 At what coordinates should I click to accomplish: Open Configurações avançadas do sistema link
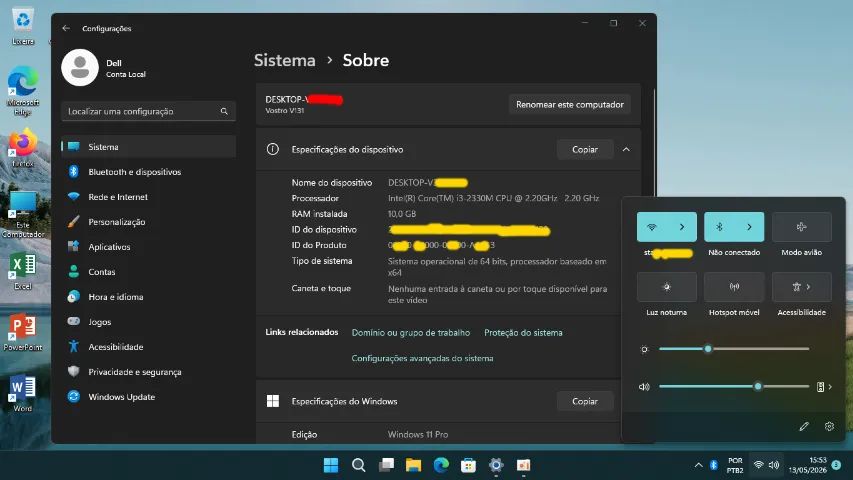point(422,358)
